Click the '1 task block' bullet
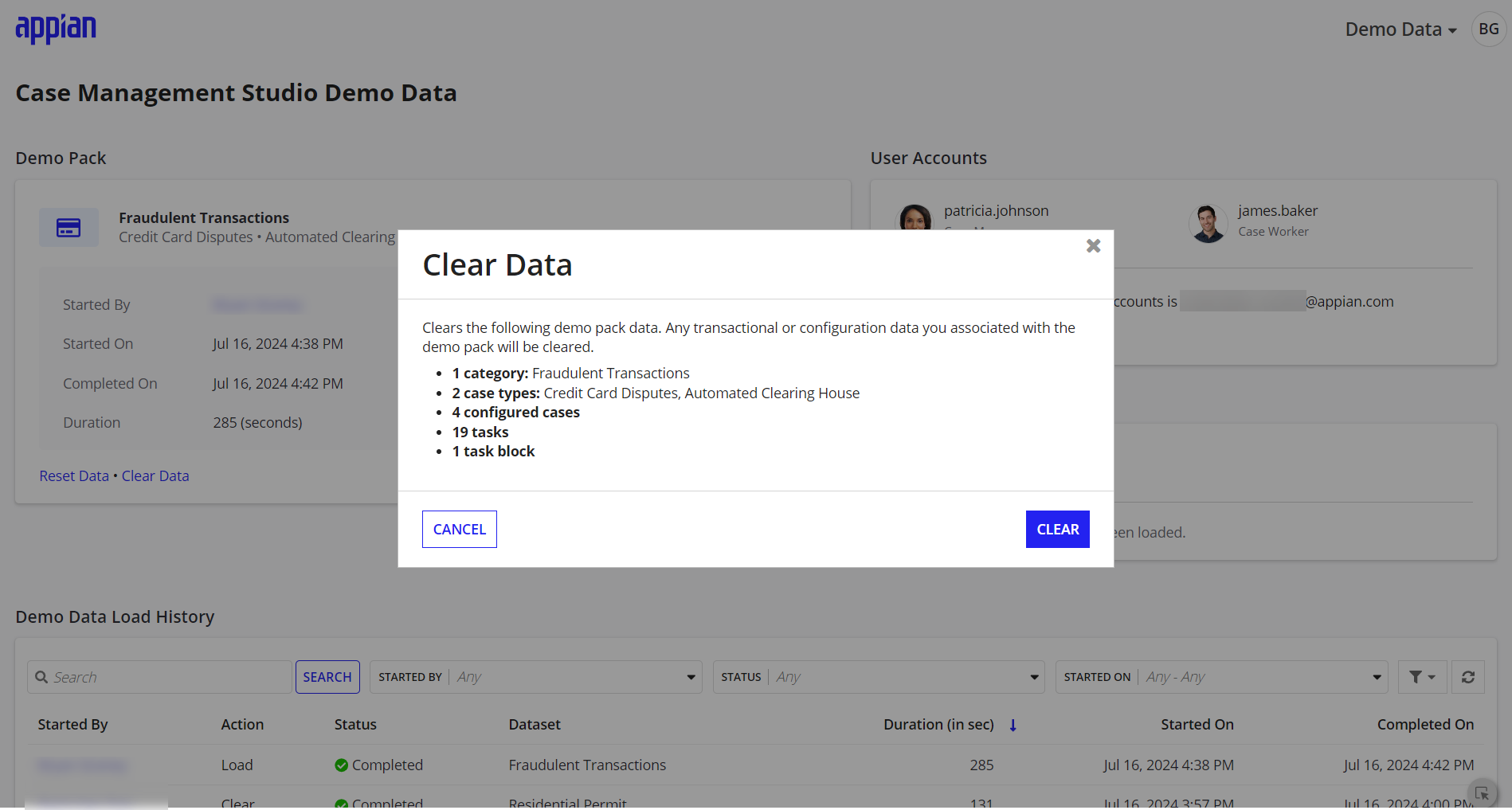Image resolution: width=1512 pixels, height=810 pixels. click(493, 452)
